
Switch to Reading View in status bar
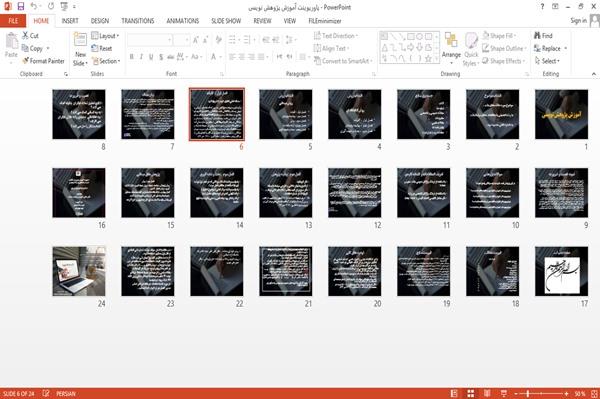(487, 394)
